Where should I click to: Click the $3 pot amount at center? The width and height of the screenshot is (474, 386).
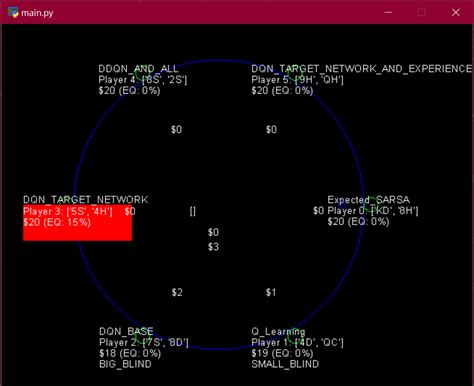213,247
